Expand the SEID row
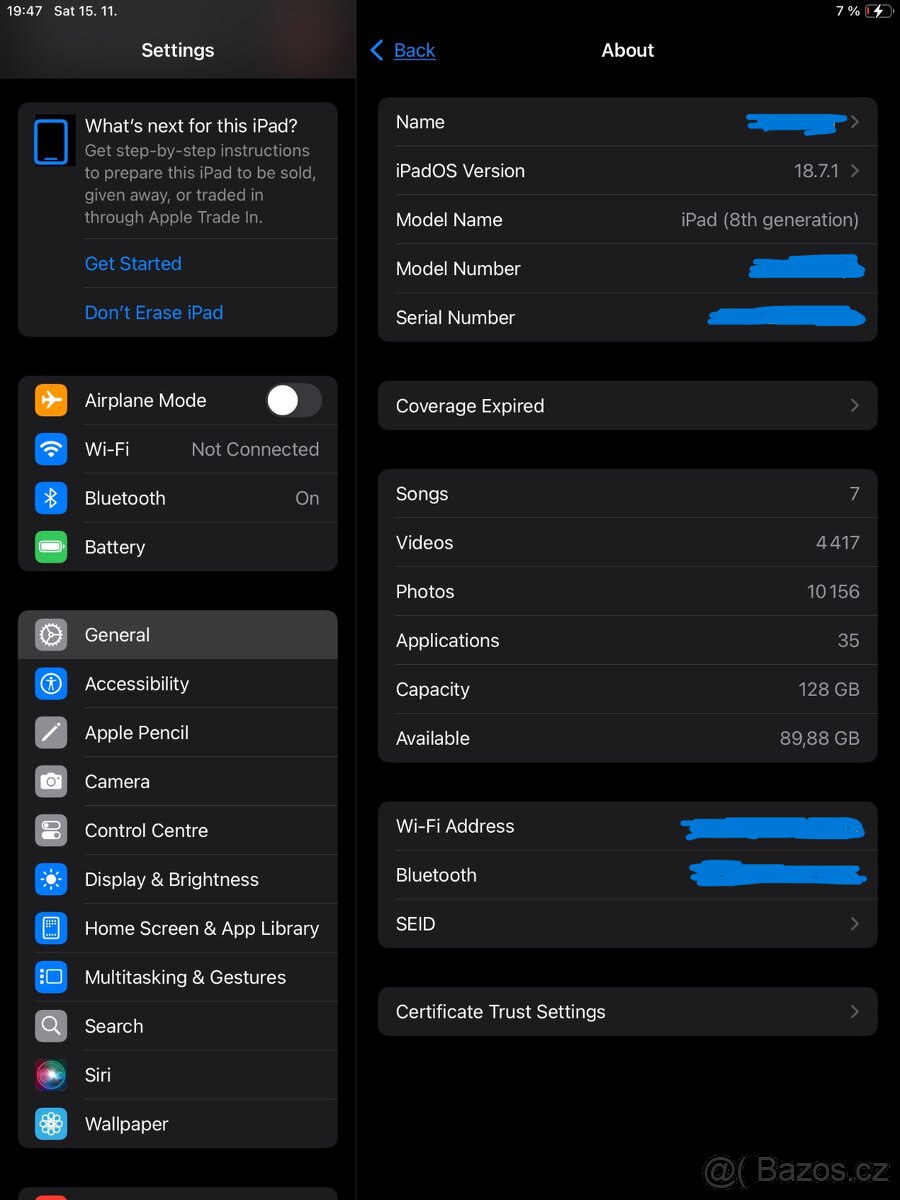Viewport: 900px width, 1200px height. (627, 924)
